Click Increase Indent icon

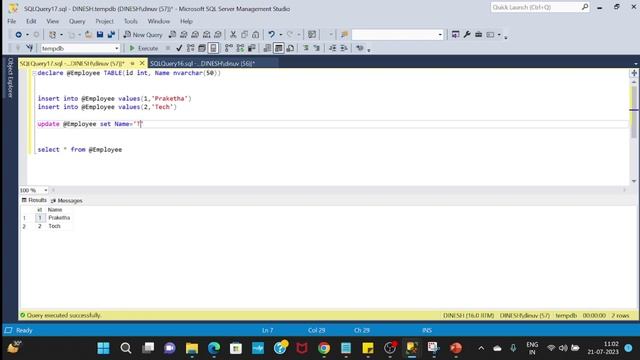point(344,48)
